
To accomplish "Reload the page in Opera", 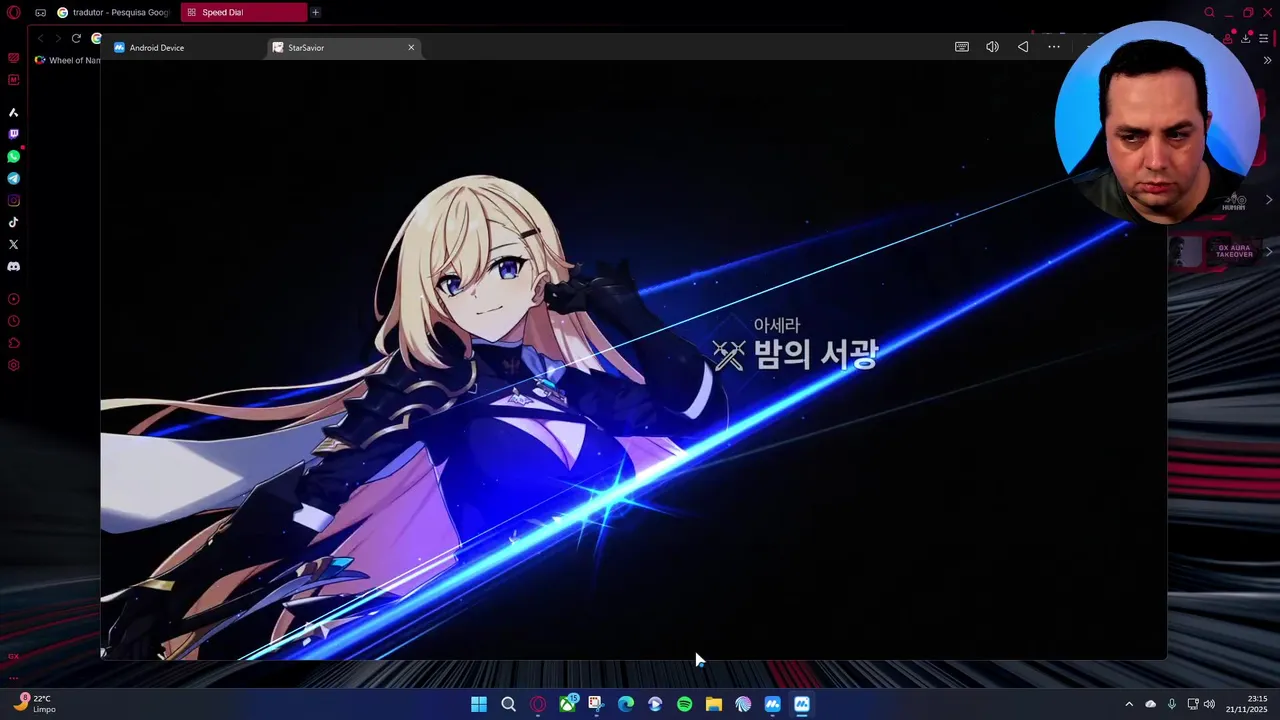I will tap(76, 38).
